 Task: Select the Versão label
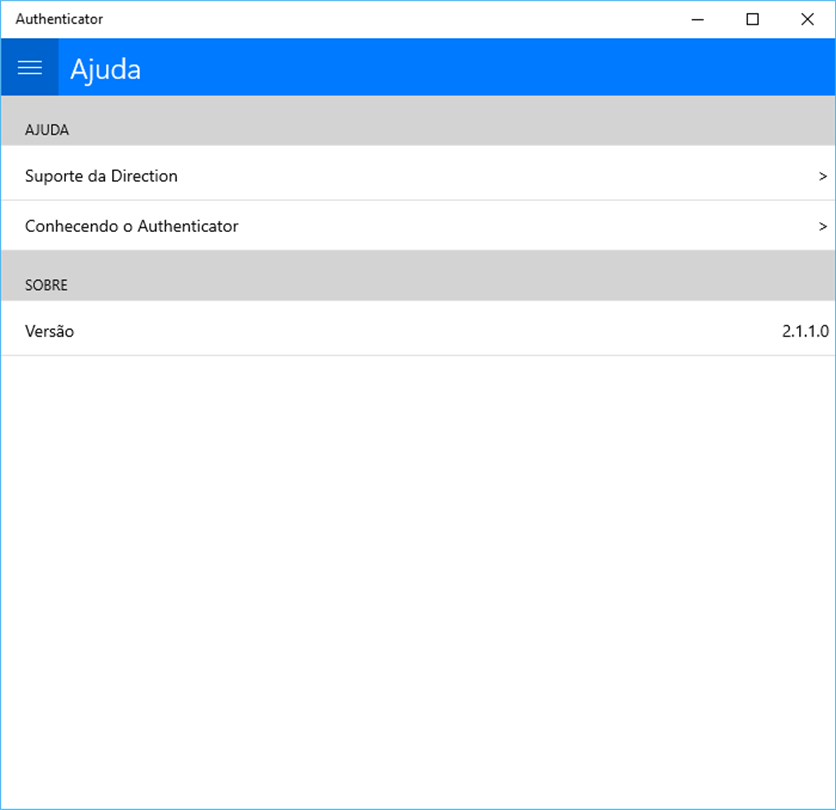pos(50,331)
